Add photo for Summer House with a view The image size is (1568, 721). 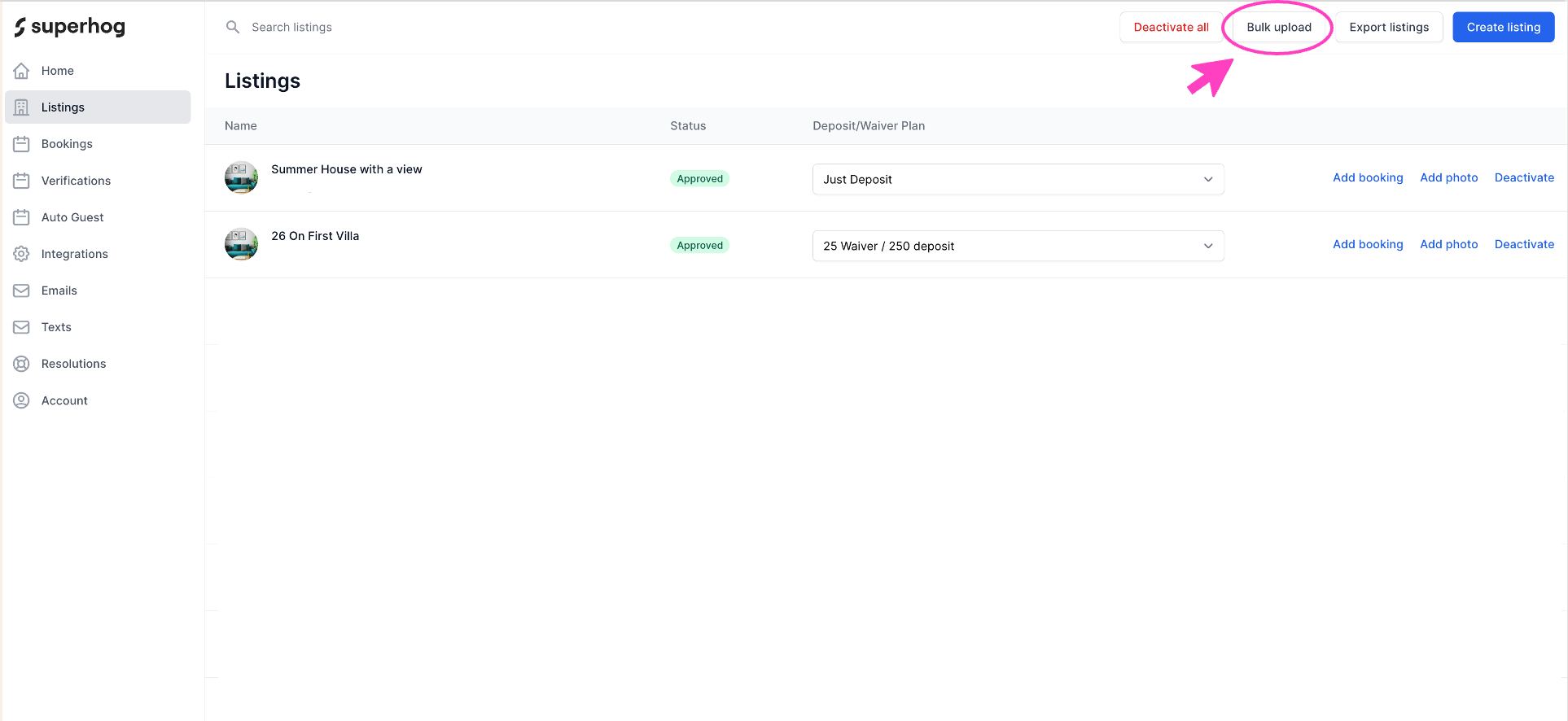click(1449, 177)
